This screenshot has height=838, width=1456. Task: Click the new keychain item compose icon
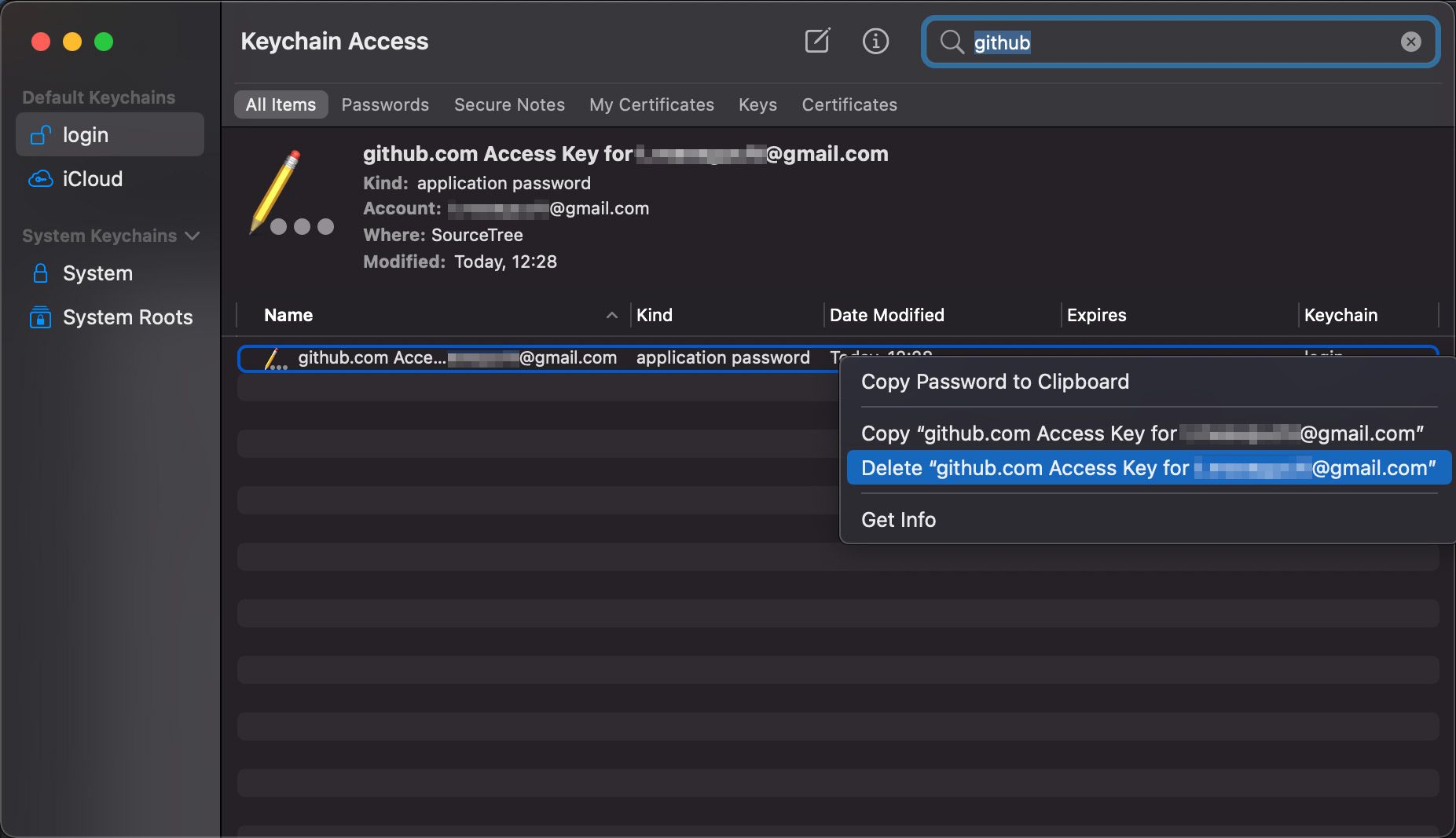tap(817, 41)
